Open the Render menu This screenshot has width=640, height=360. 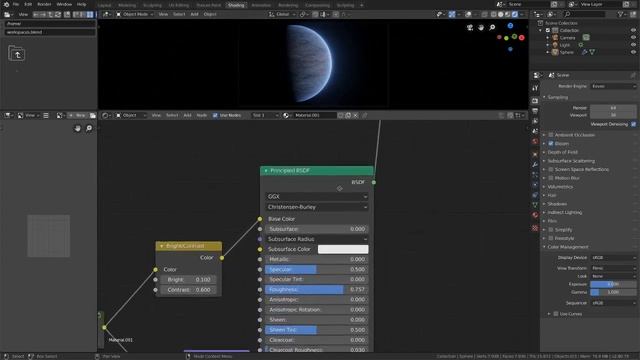point(44,4)
